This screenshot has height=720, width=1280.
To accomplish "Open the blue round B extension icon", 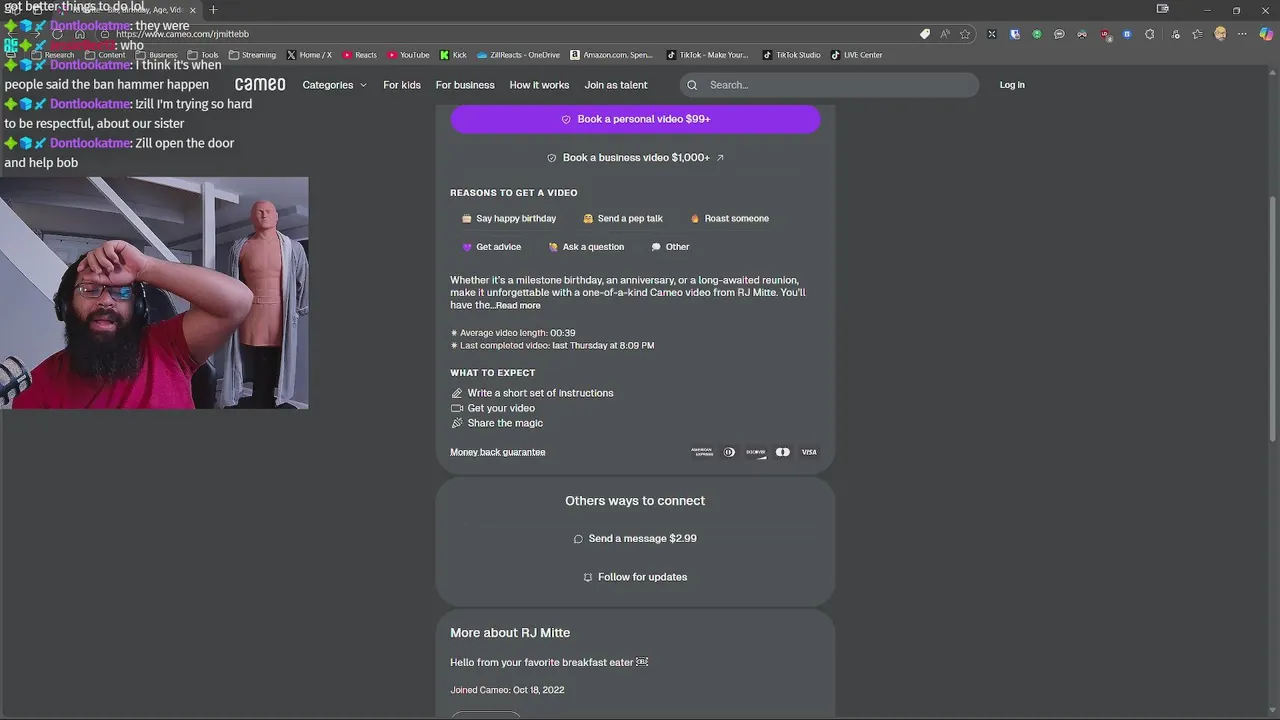I will coord(1127,34).
